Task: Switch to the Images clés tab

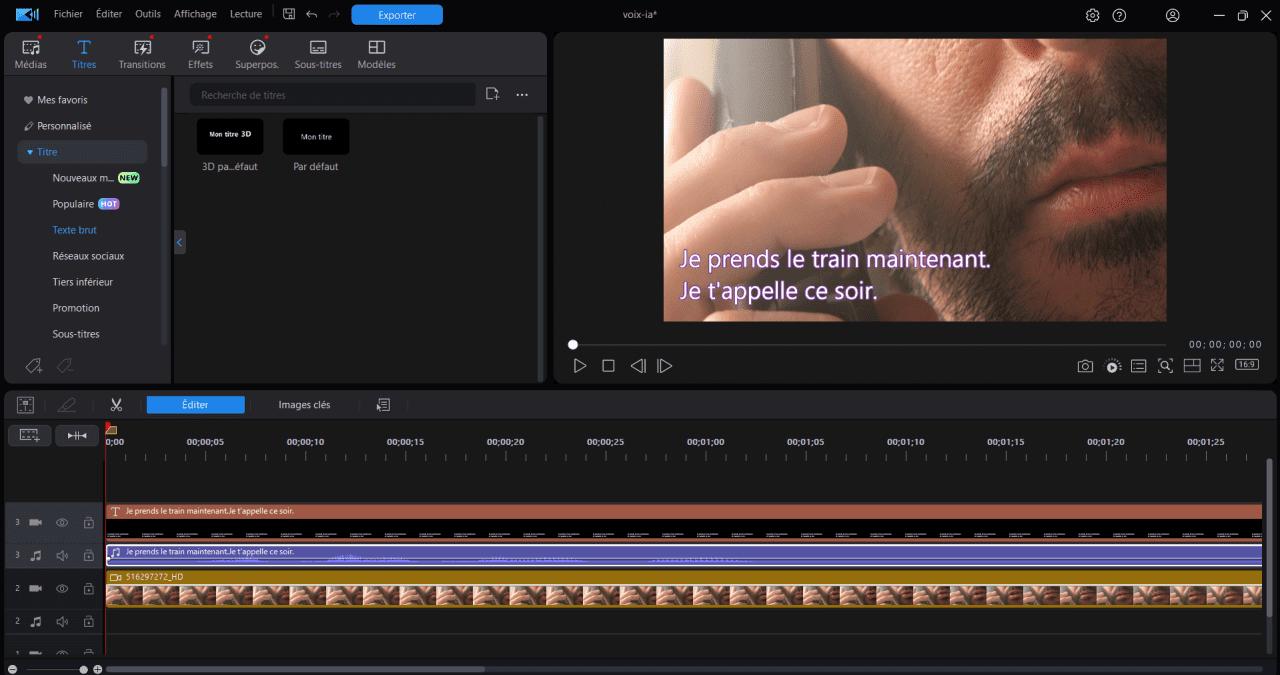Action: (x=304, y=404)
